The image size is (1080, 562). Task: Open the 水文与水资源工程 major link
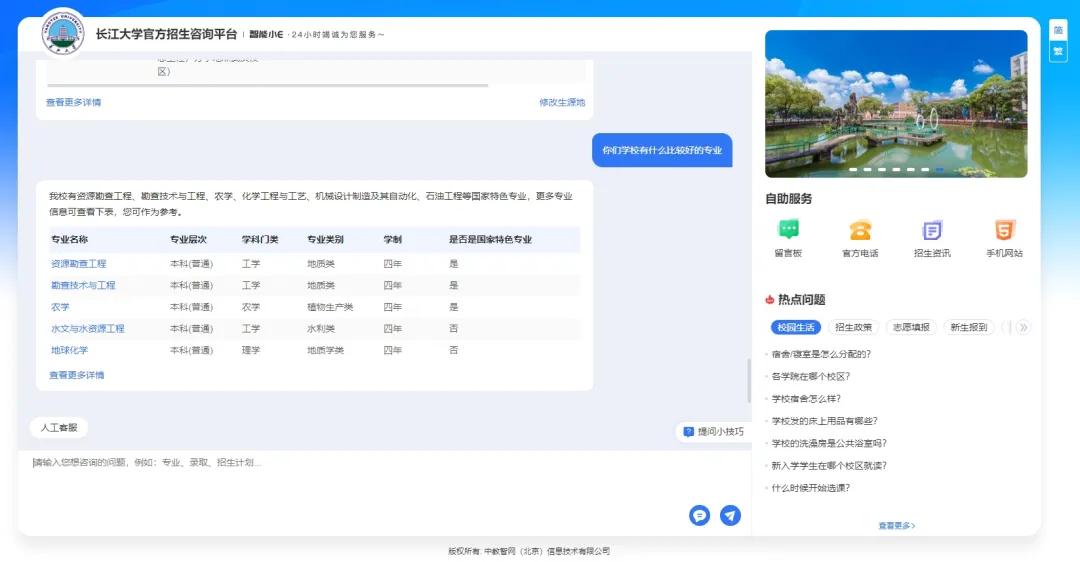pos(87,329)
